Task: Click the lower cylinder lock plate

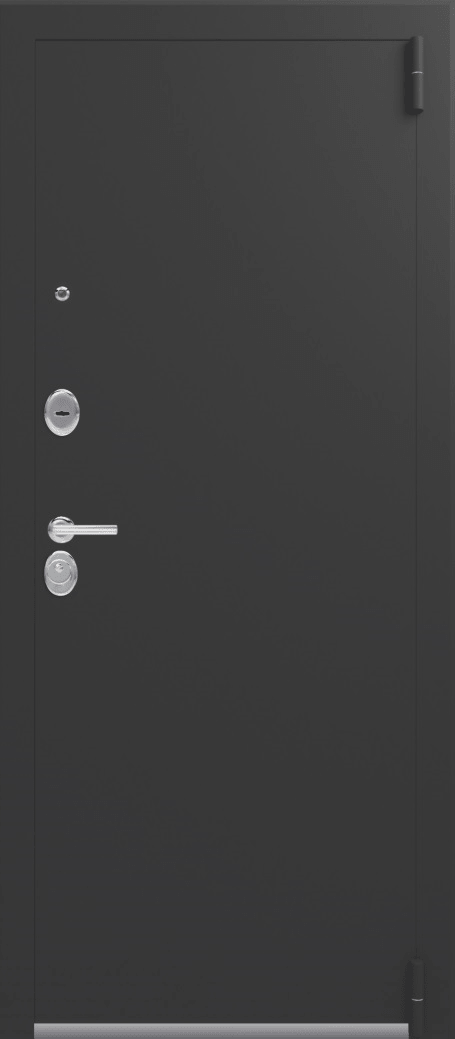Action: [60, 573]
